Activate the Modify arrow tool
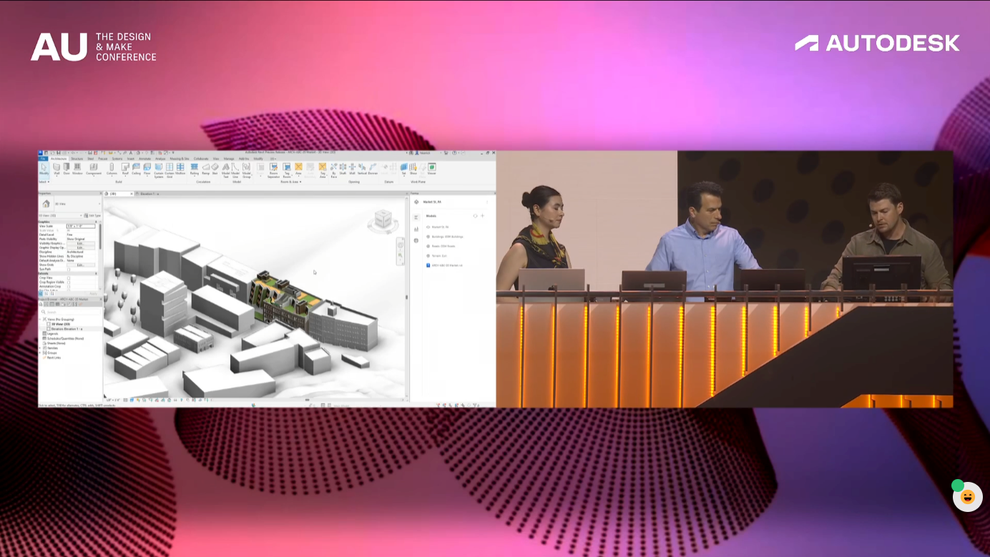This screenshot has width=990, height=557. (x=44, y=169)
